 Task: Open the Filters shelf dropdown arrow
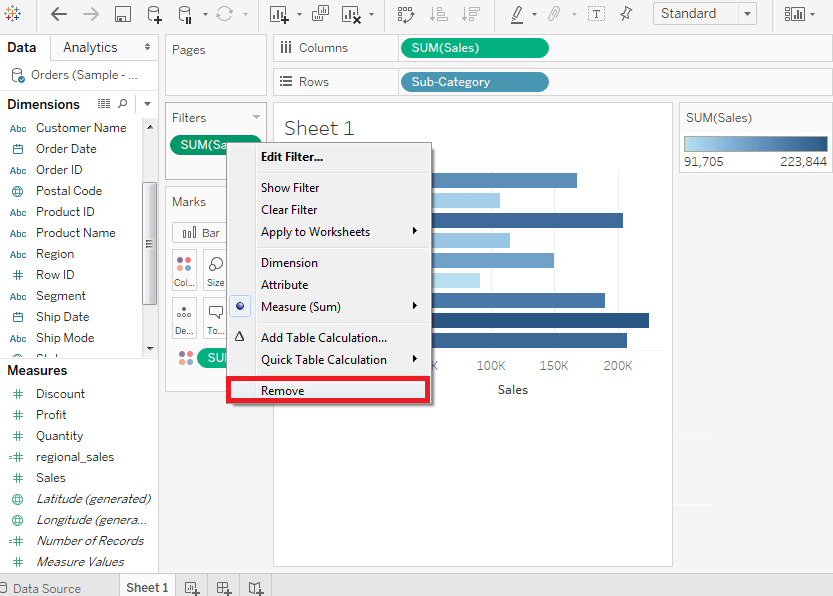257,117
